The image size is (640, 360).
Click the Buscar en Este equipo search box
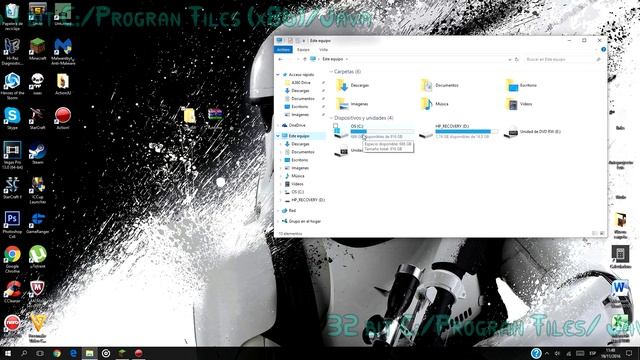pyautogui.click(x=563, y=59)
